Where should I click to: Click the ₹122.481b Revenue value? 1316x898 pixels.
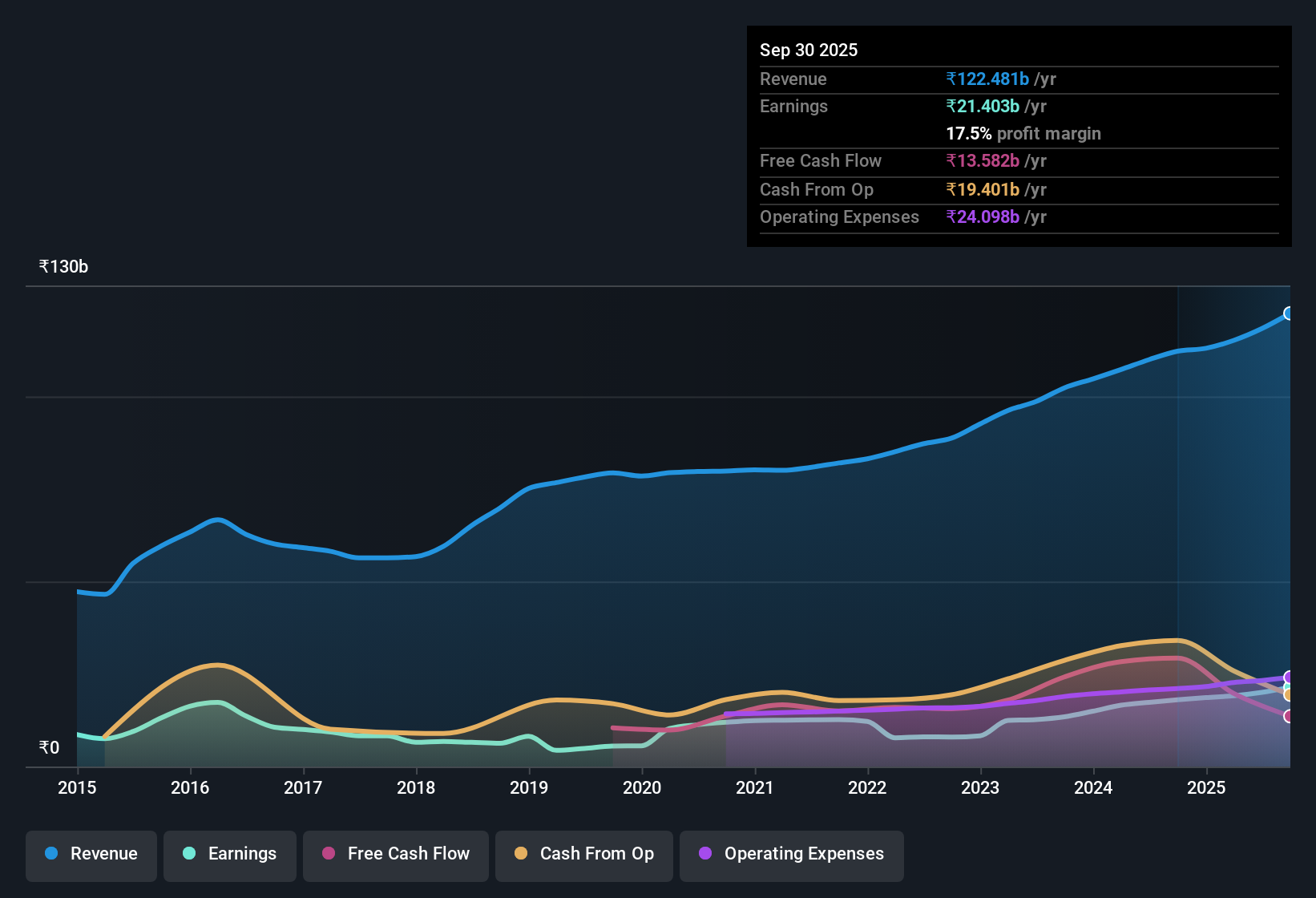point(987,79)
